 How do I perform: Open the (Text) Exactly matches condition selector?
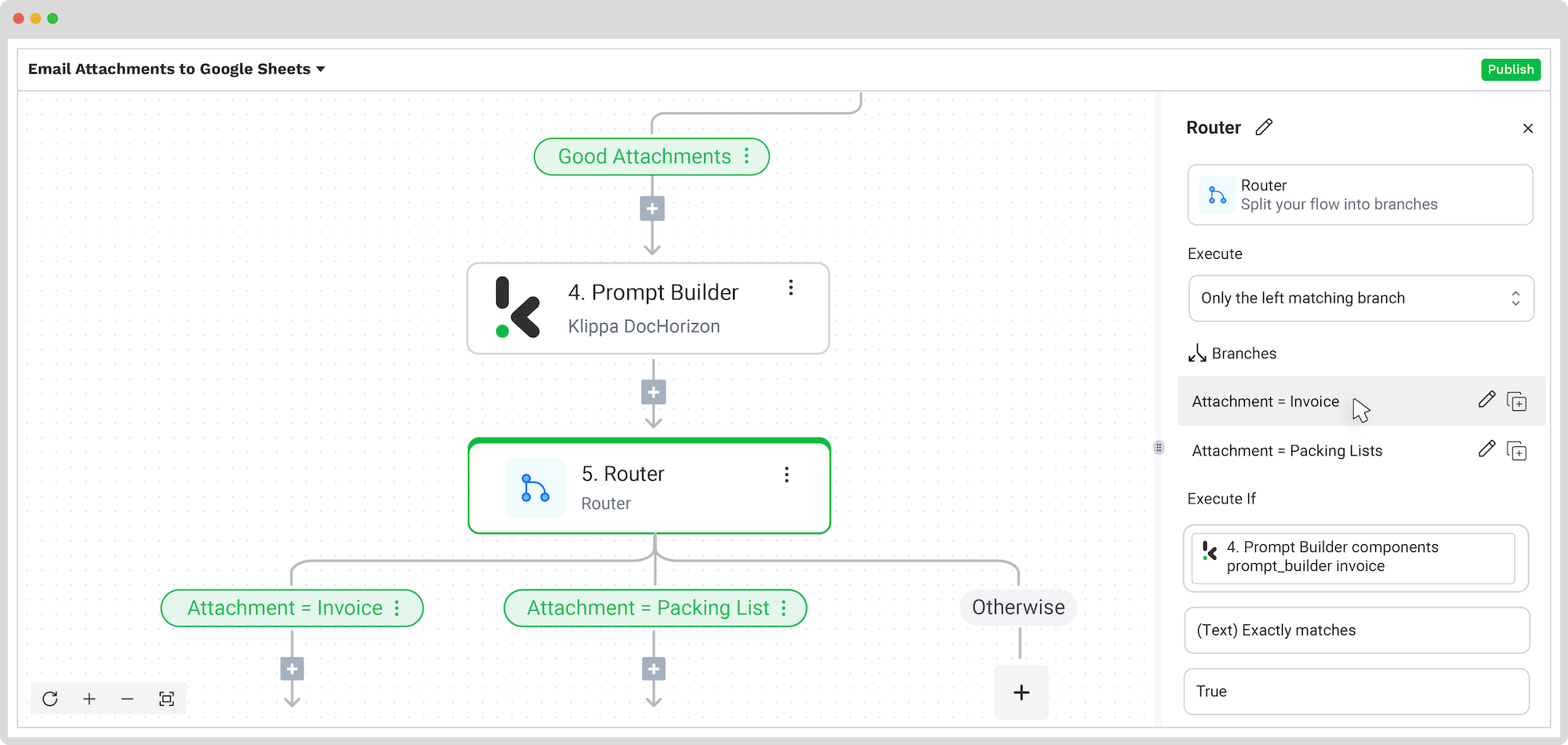coord(1356,631)
